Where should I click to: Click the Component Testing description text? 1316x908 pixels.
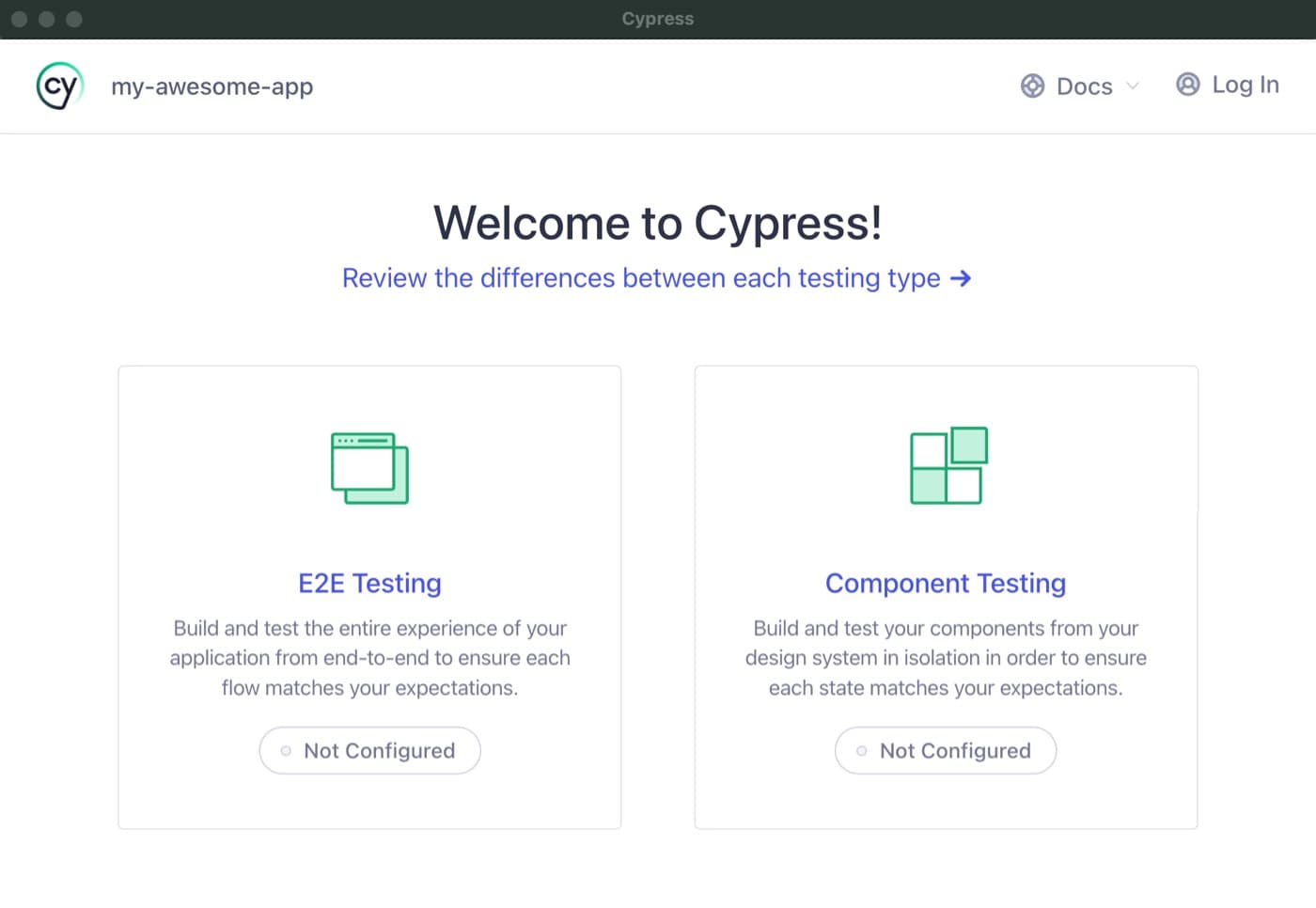pyautogui.click(x=946, y=658)
